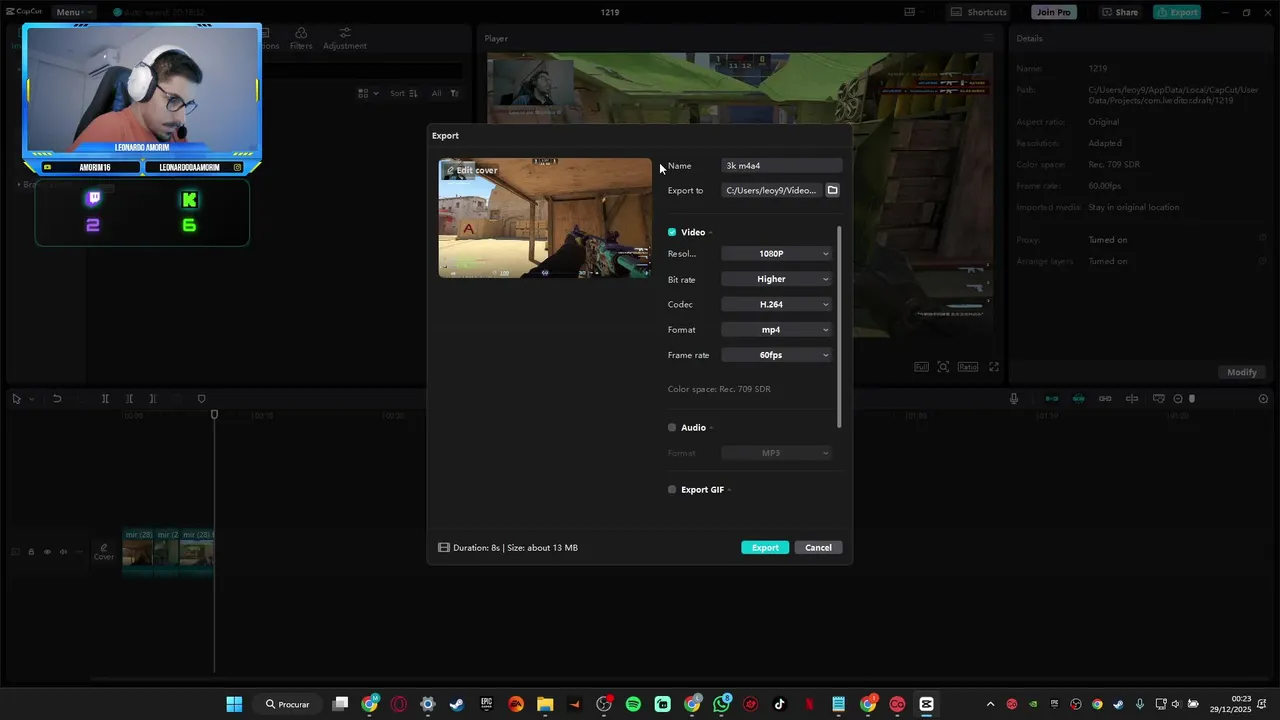Toggle the main track magnet icon

(x=1052, y=399)
